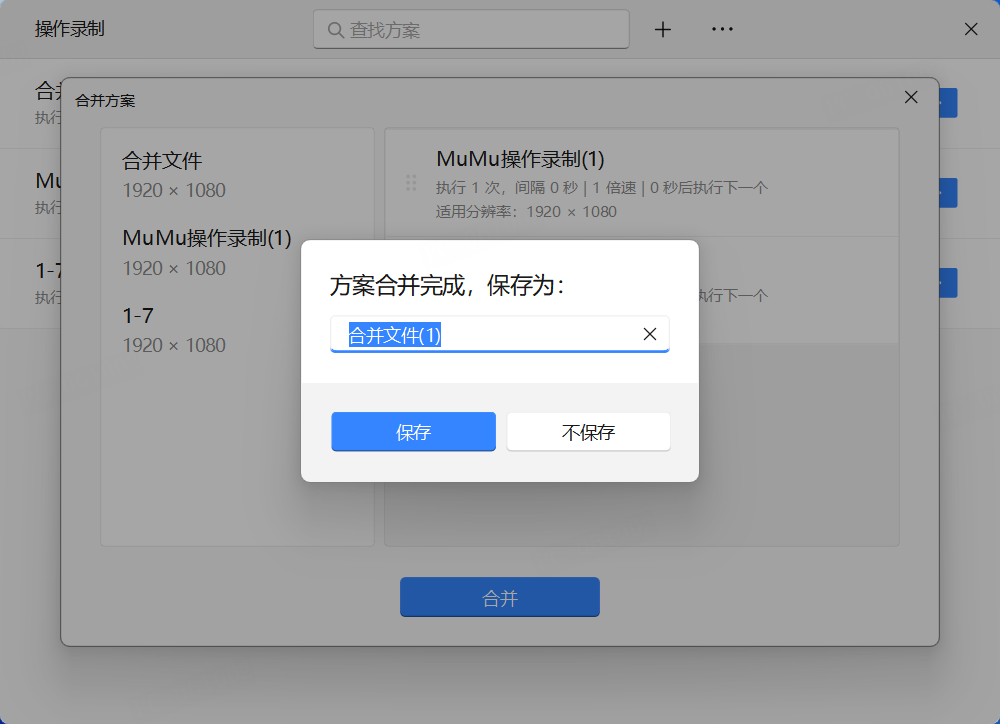Select 合并文件 in the left list

(162, 161)
